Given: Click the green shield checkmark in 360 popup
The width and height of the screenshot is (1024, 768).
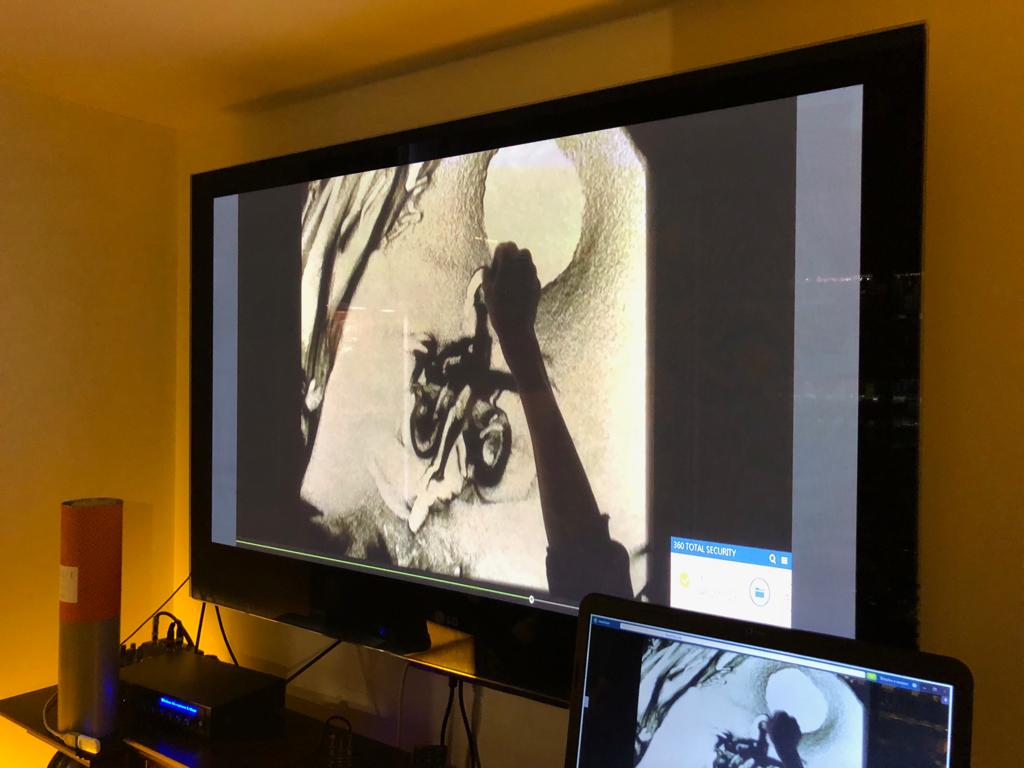Looking at the screenshot, I should click(x=684, y=580).
